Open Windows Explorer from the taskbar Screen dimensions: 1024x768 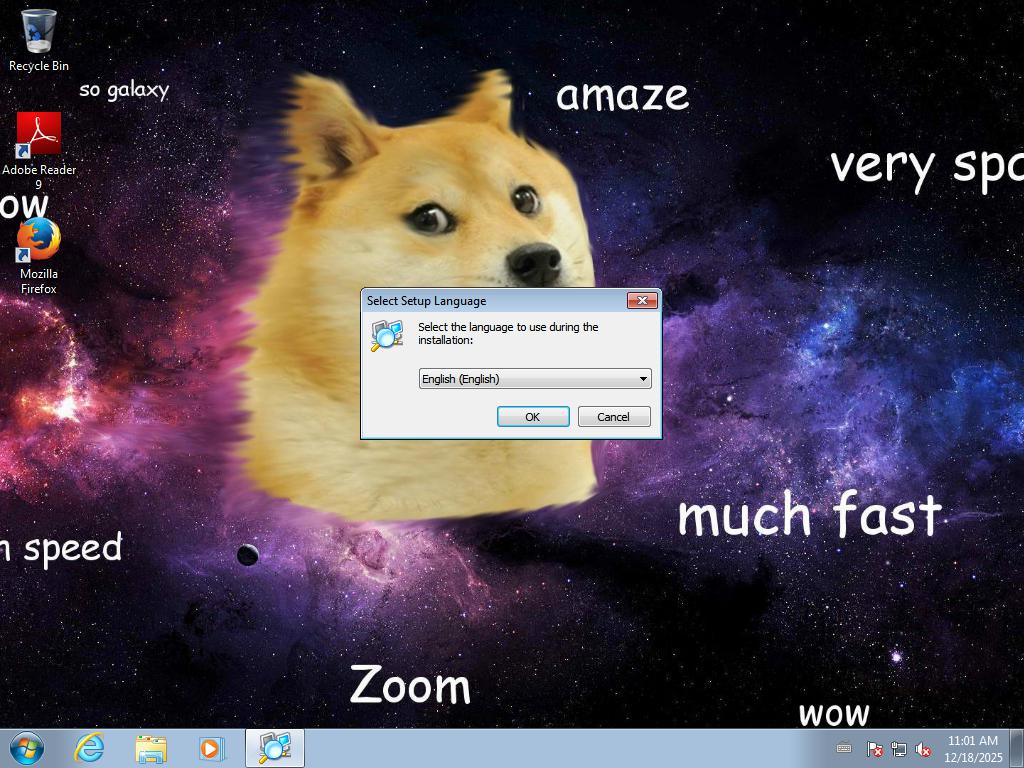pos(151,748)
